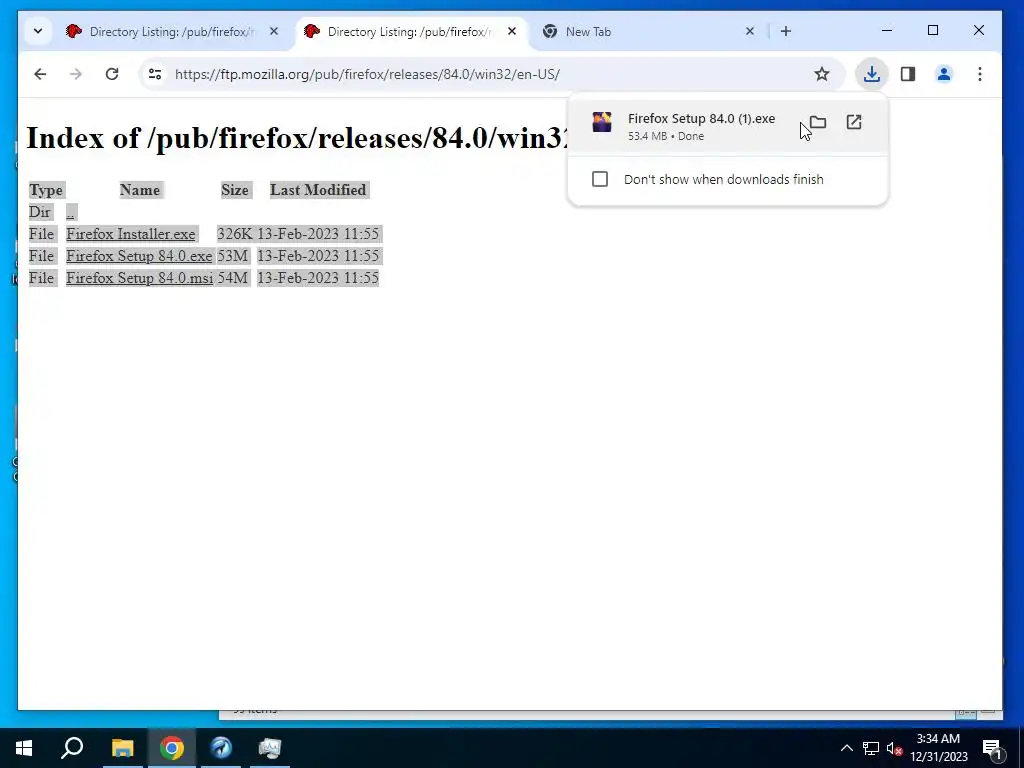The image size is (1024, 768).
Task: Click the 326K size cell
Action: coord(234,234)
